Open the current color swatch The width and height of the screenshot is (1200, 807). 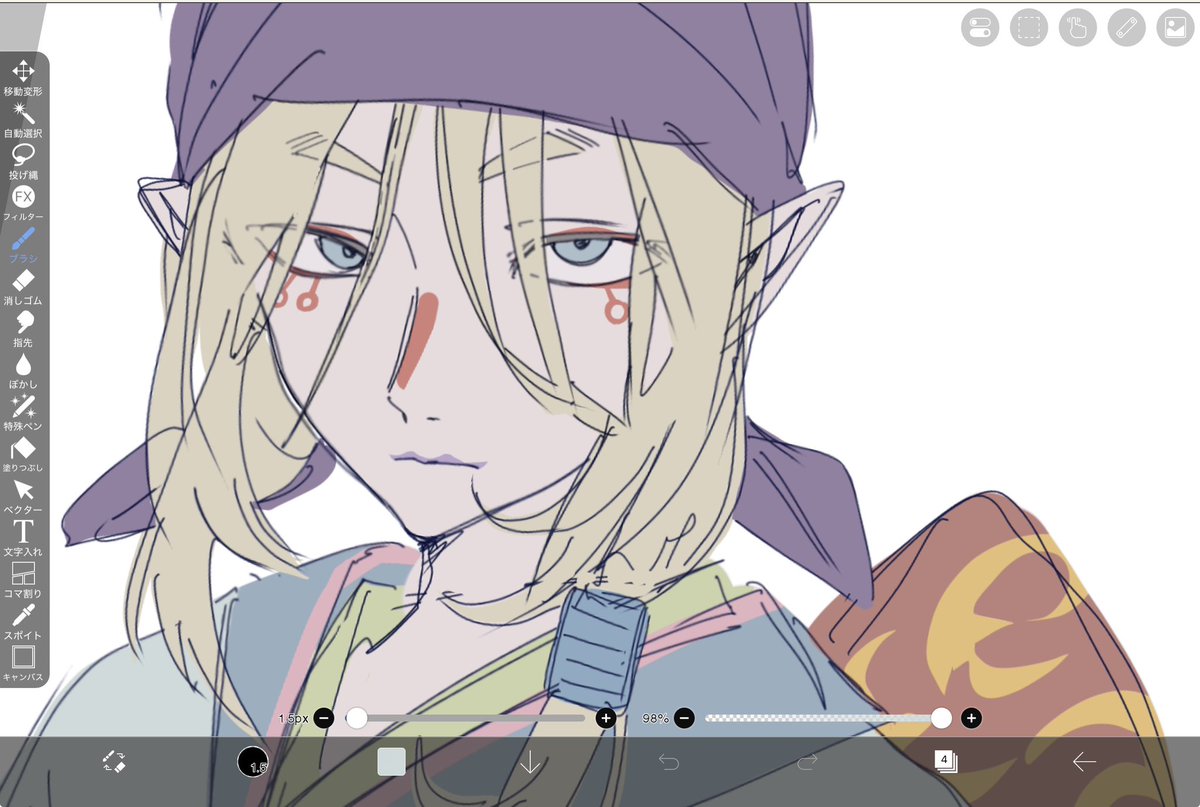(391, 762)
